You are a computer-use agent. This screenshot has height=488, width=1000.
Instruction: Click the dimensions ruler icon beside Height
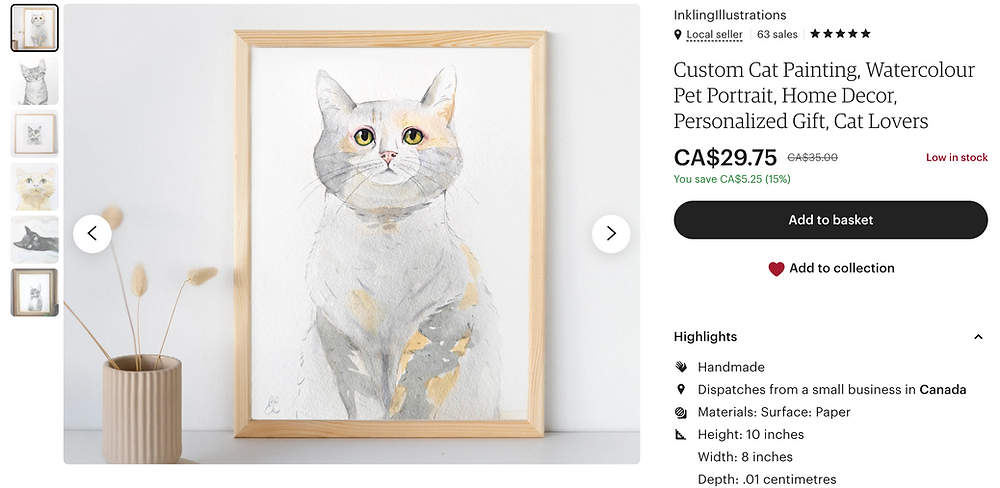pyautogui.click(x=680, y=434)
